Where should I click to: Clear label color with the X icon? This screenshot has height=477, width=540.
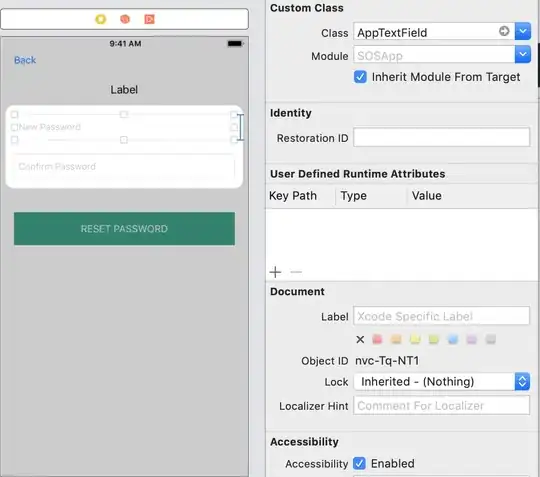(360, 340)
